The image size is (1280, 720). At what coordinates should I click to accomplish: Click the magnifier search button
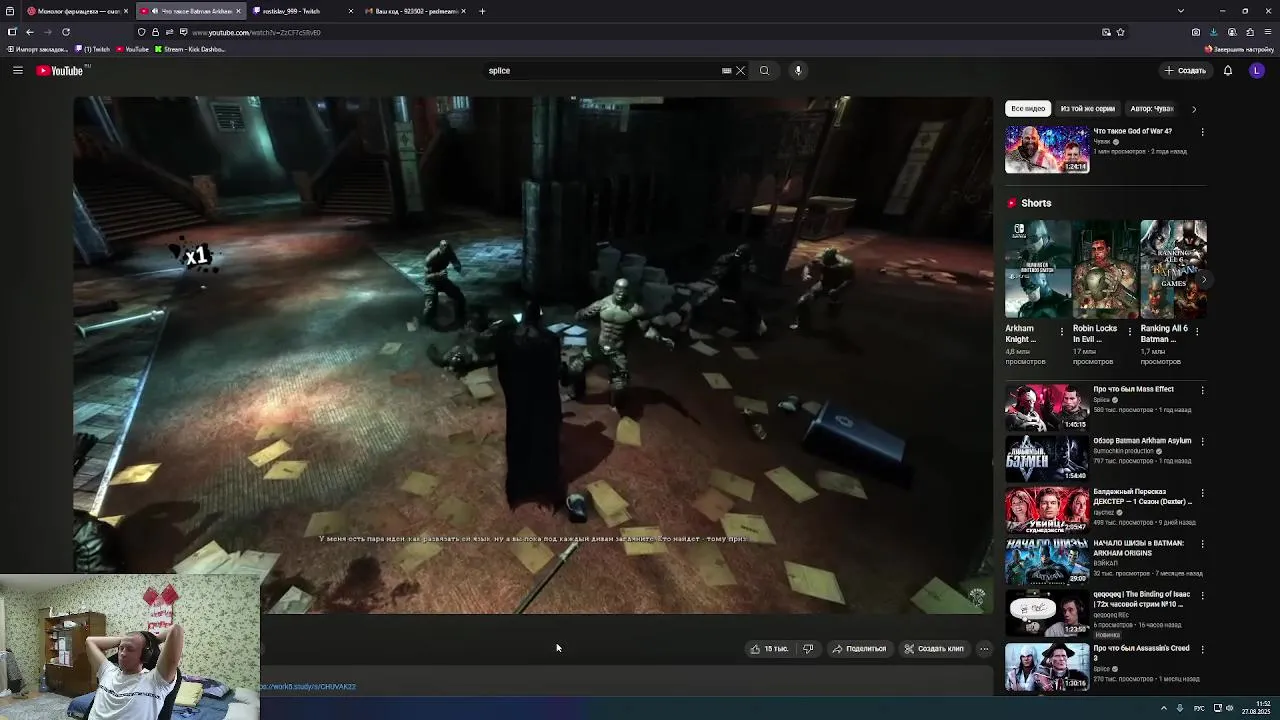[764, 70]
